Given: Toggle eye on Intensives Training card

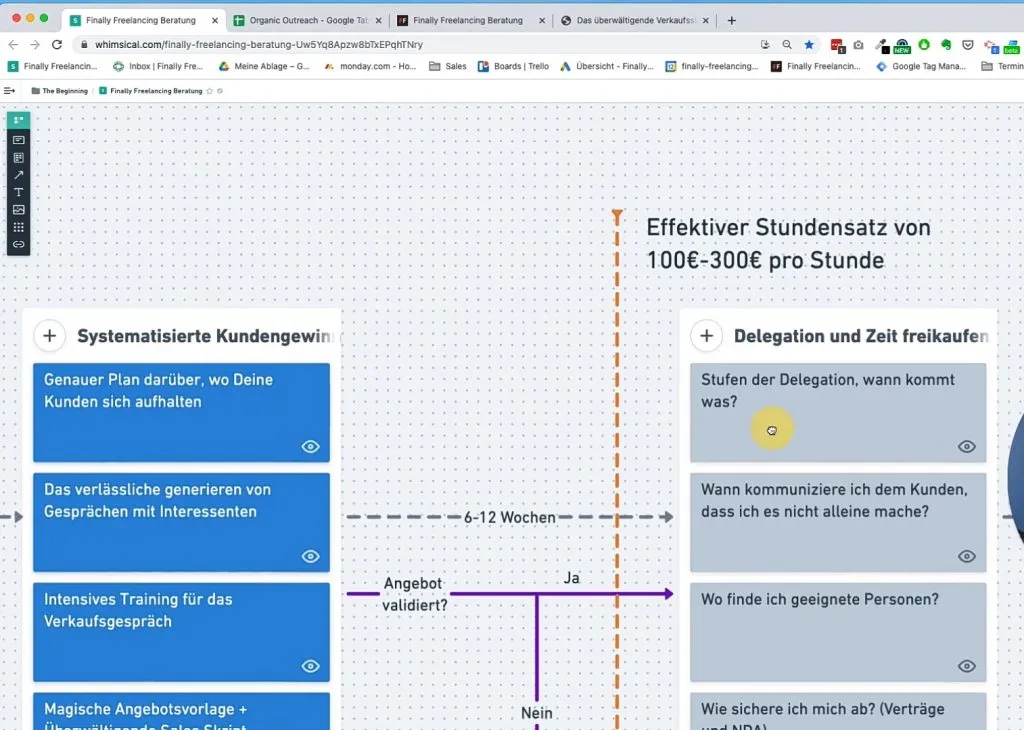Looking at the screenshot, I should point(310,666).
